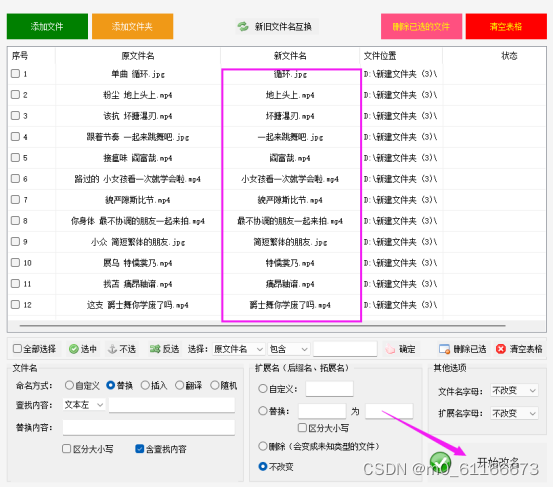Click original filename 粉尘 地上头上.mp4
Viewport: 554px width, 487px height.
click(138, 95)
